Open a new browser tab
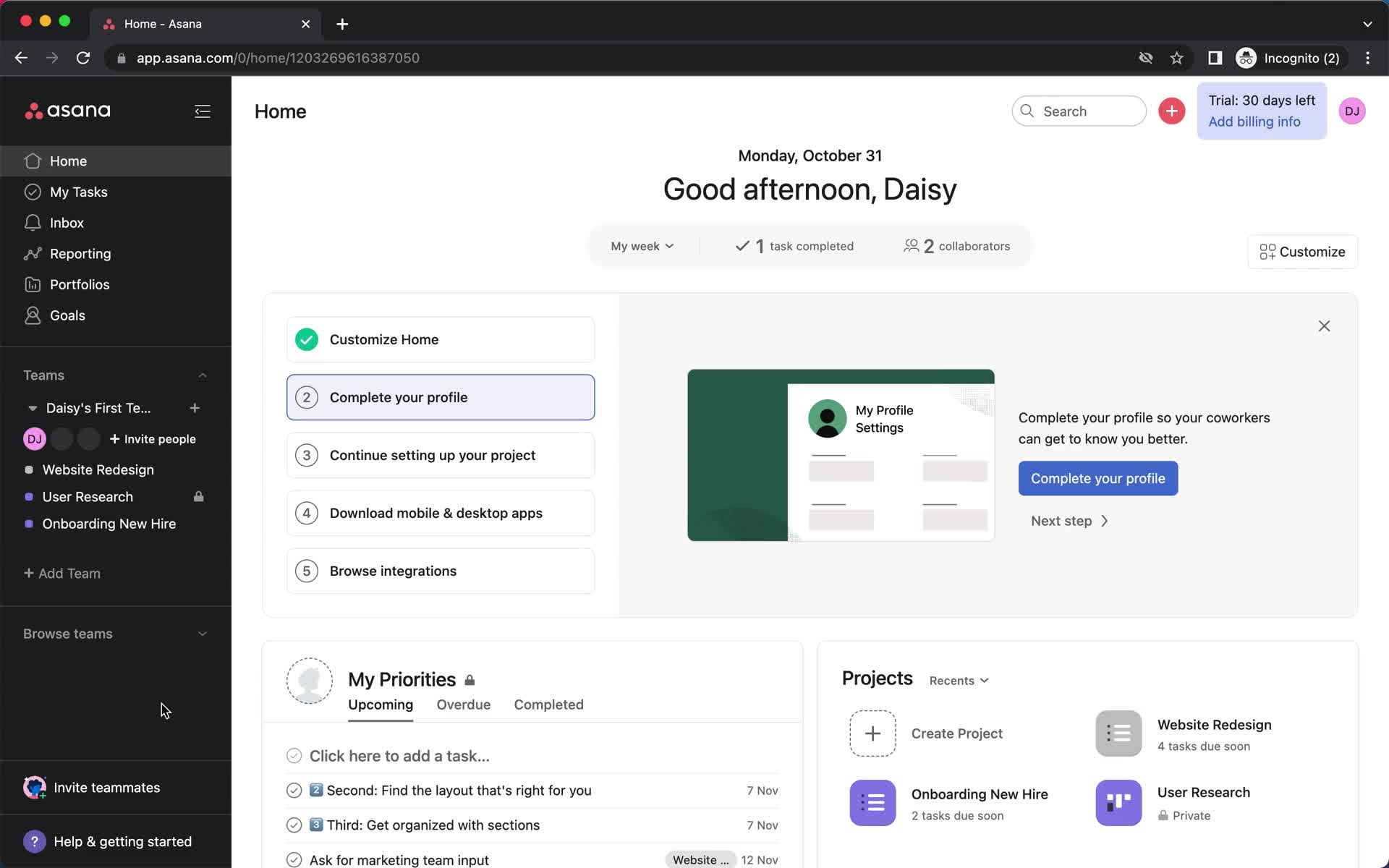Image resolution: width=1389 pixels, height=868 pixels. tap(342, 24)
